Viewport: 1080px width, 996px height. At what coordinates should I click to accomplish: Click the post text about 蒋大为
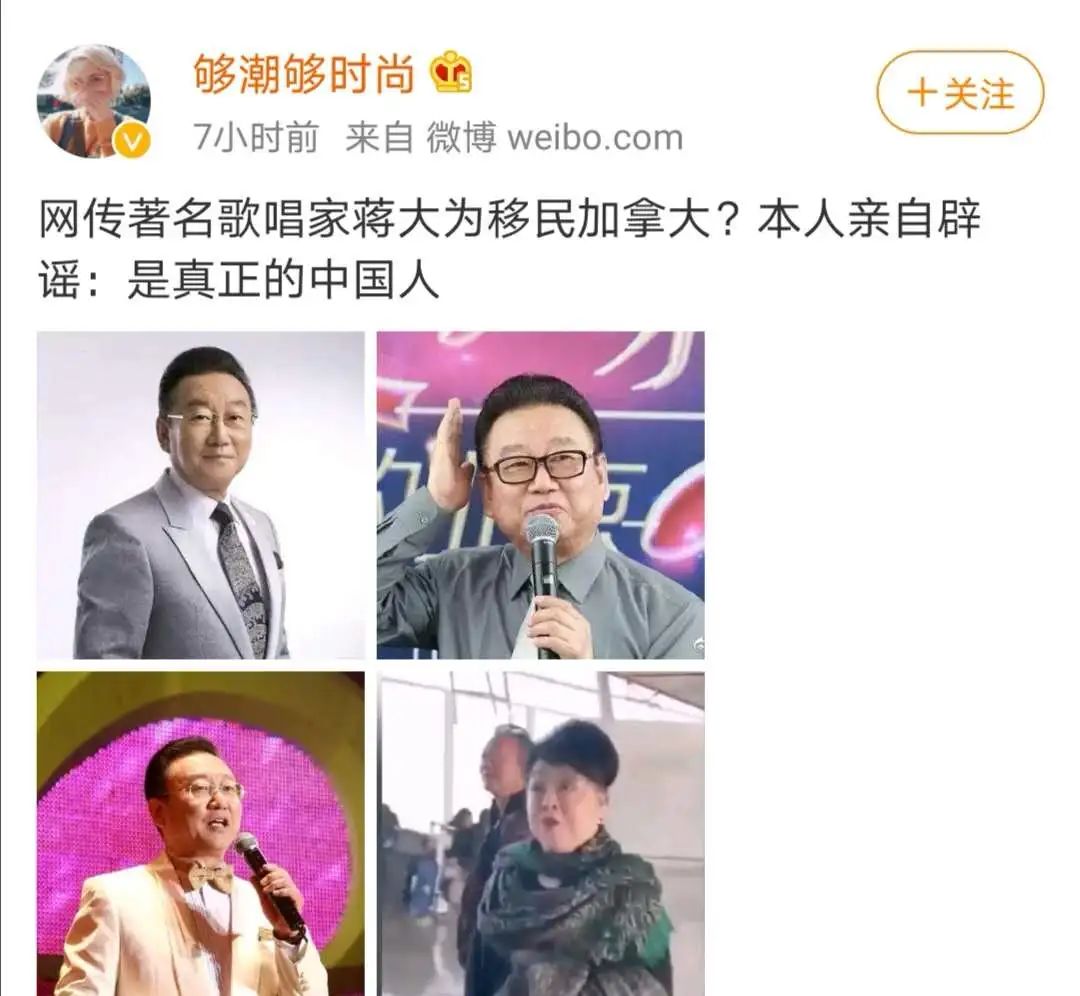[x=510, y=251]
